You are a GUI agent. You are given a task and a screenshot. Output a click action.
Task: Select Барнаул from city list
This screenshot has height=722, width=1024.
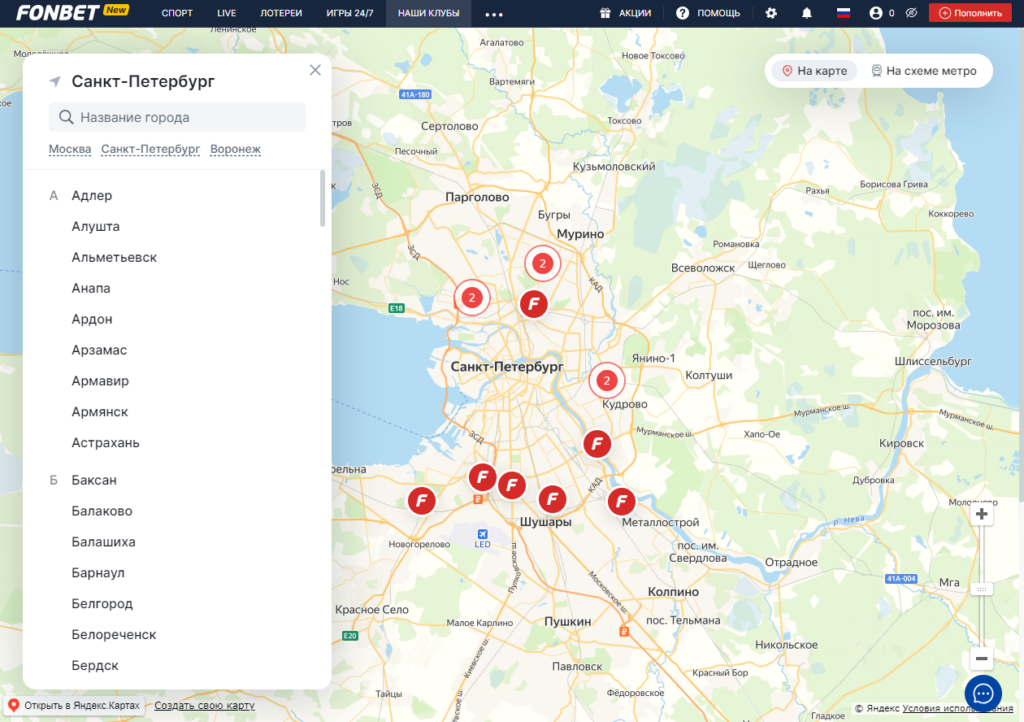point(98,573)
